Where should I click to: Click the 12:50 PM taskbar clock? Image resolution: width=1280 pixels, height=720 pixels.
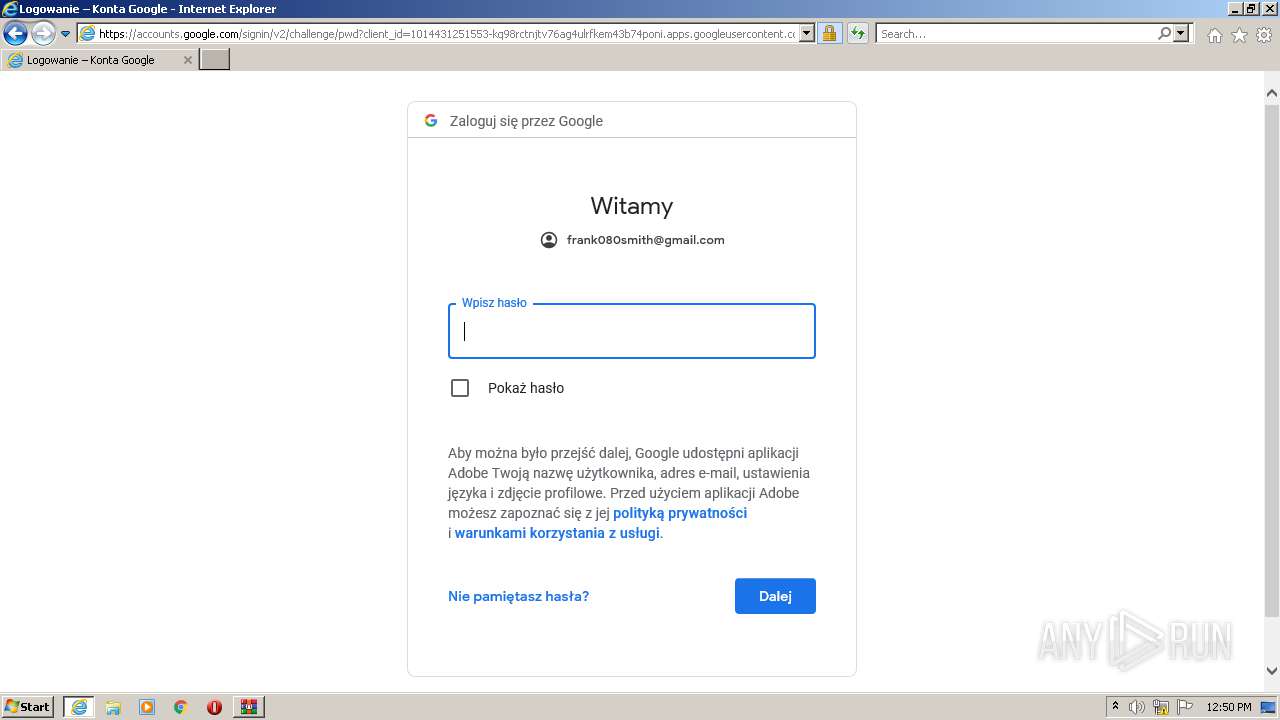1229,707
